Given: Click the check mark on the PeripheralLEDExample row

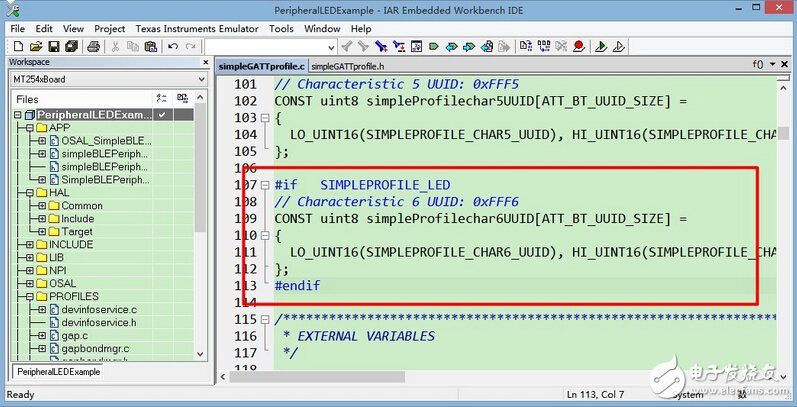Looking at the screenshot, I should click(x=162, y=115).
